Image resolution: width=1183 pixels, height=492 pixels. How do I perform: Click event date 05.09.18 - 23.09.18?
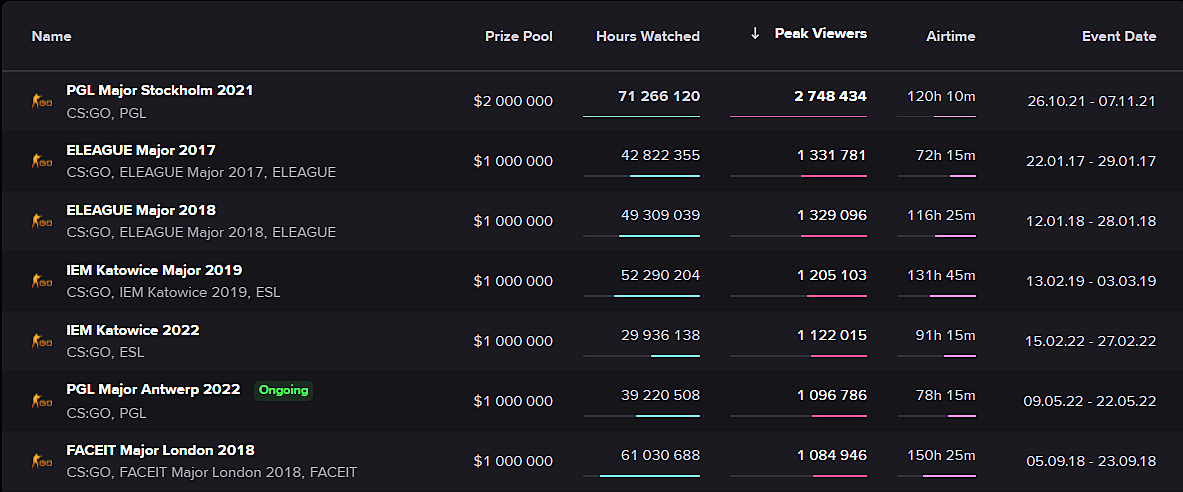click(1091, 461)
